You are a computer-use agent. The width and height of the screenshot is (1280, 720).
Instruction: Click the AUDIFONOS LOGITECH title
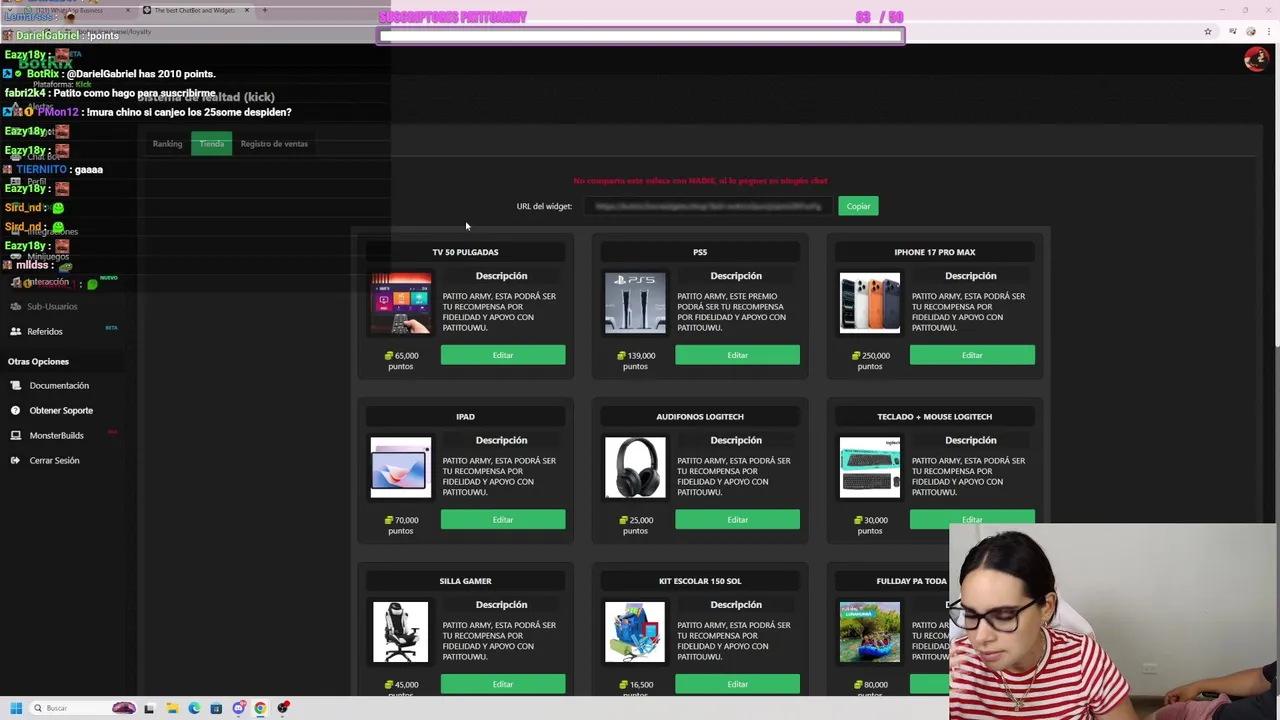pyautogui.click(x=700, y=416)
